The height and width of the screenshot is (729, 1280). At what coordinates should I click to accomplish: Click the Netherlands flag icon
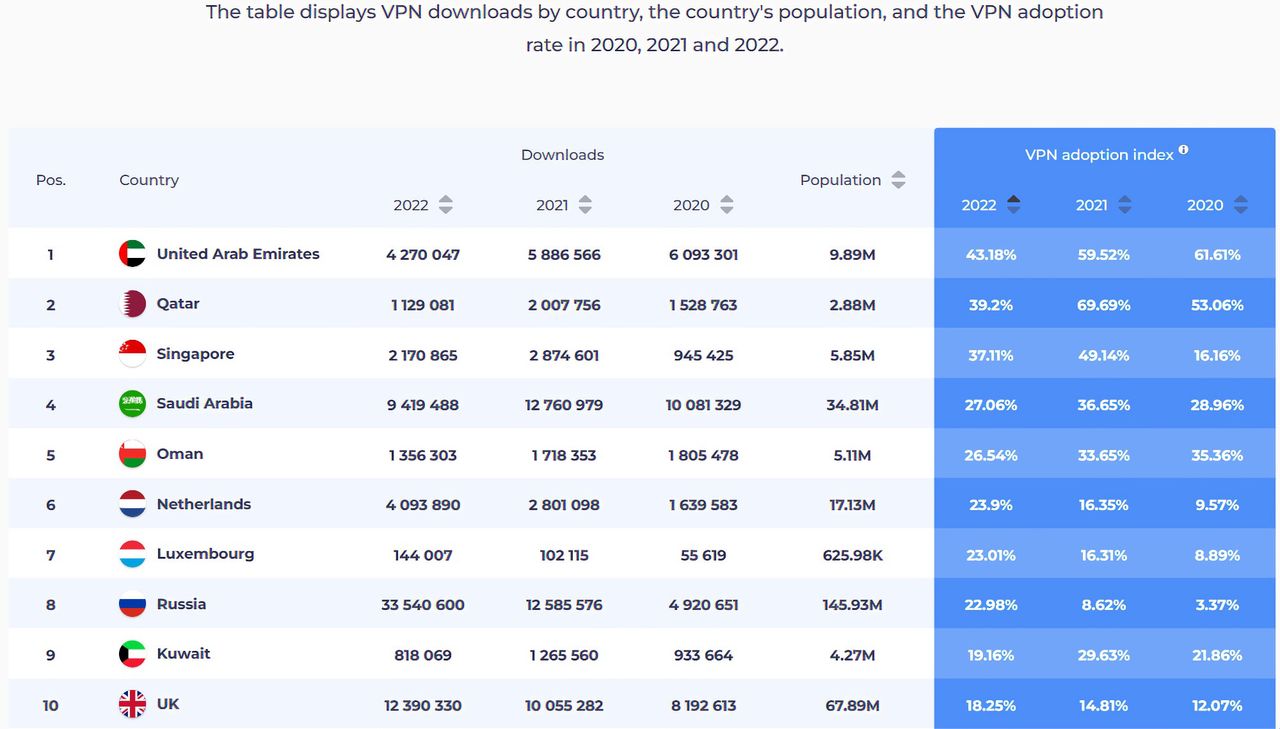[132, 504]
